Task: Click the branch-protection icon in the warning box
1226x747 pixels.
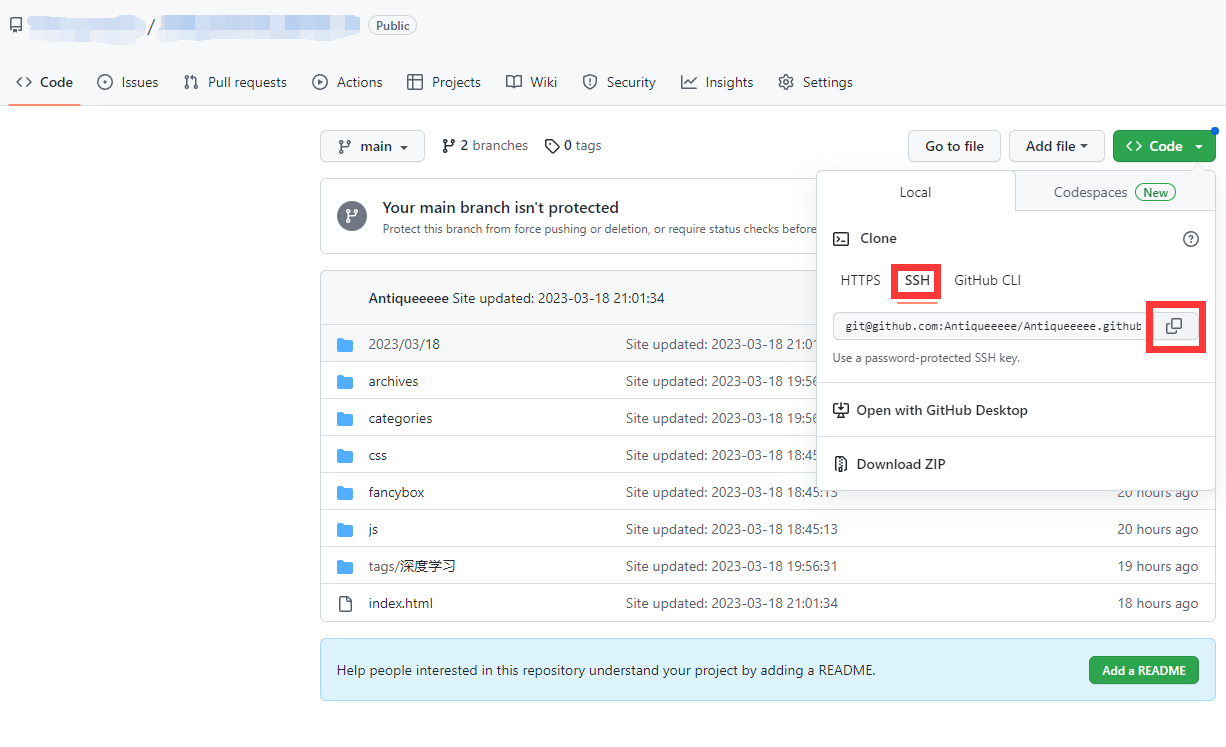Action: tap(352, 216)
